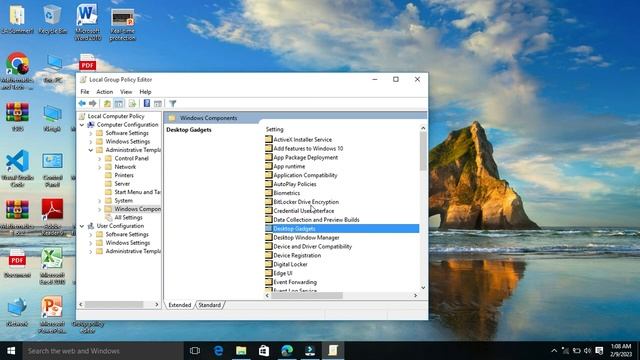Select Local Computer Policy root node
This screenshot has width=640, height=360.
point(116,116)
